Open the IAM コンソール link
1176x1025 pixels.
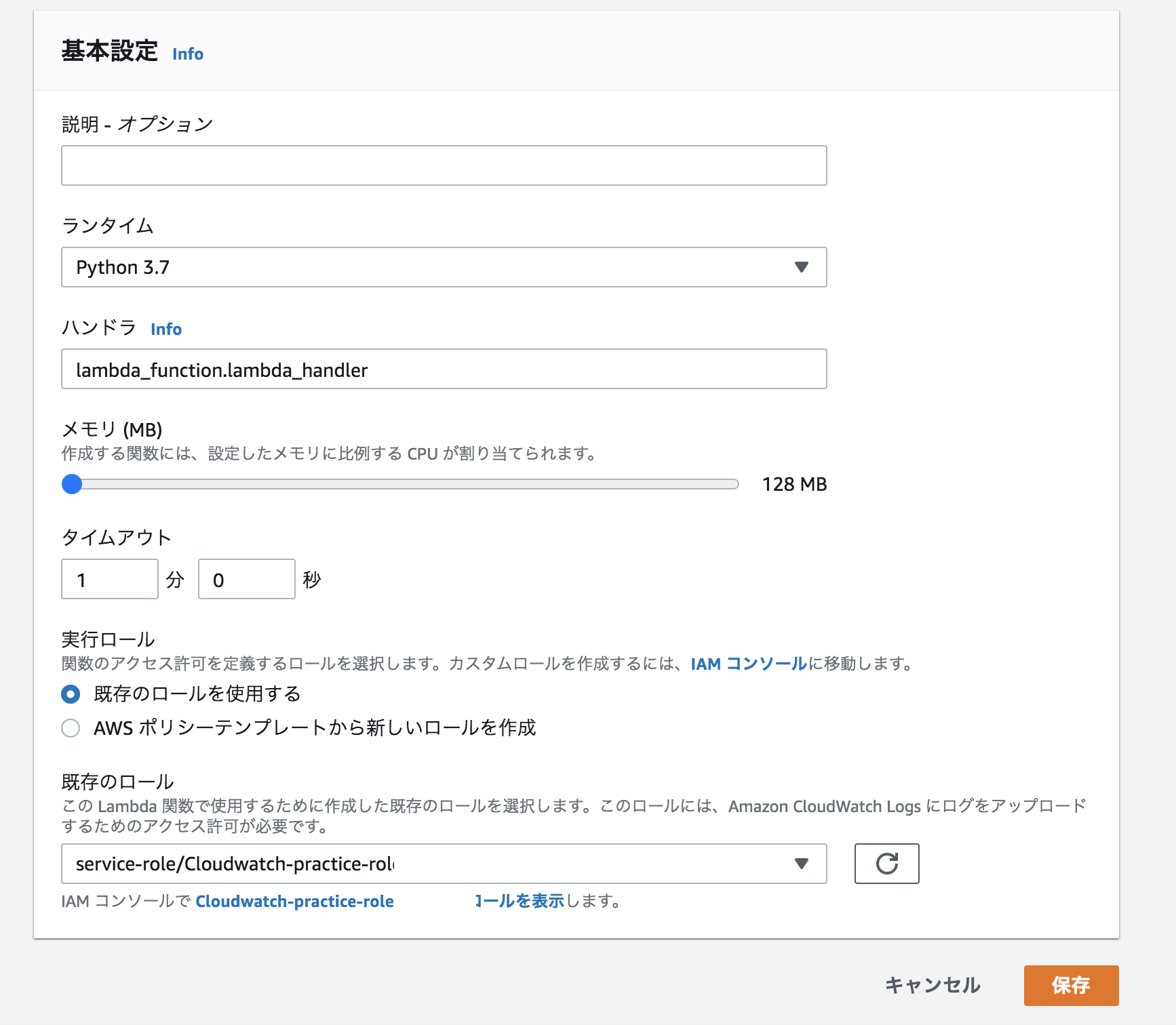tap(745, 664)
